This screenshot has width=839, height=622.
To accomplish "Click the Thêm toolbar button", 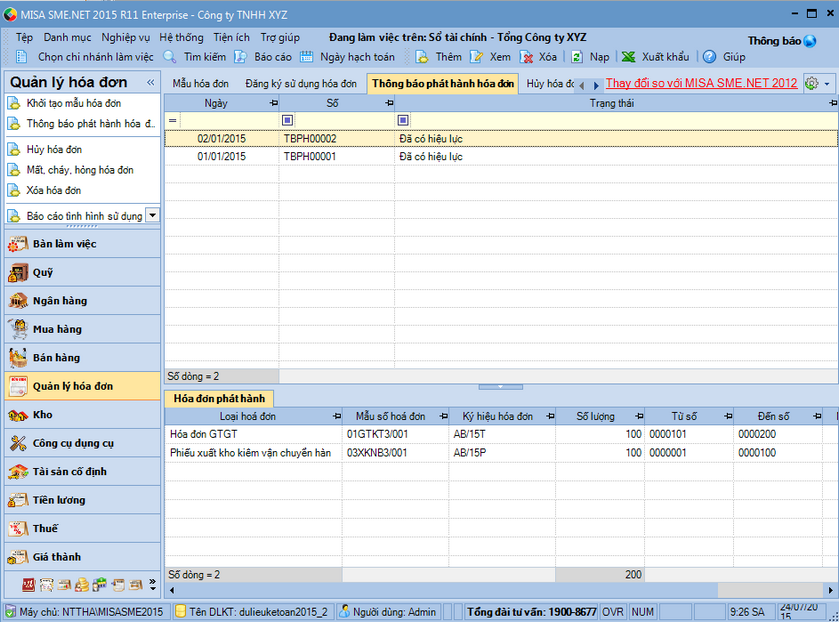I will (x=438, y=57).
